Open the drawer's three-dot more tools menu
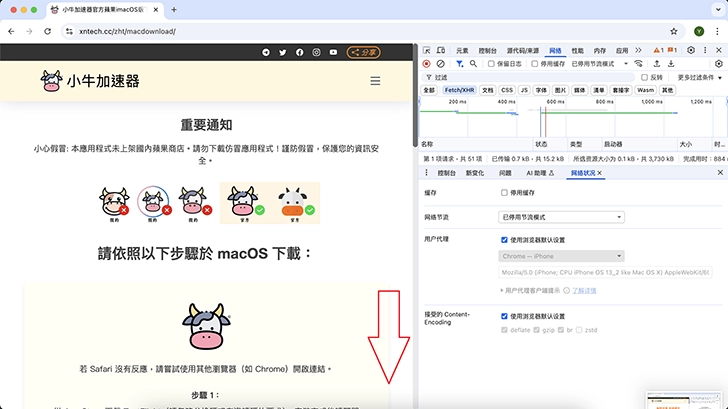The width and height of the screenshot is (728, 409). point(426,173)
